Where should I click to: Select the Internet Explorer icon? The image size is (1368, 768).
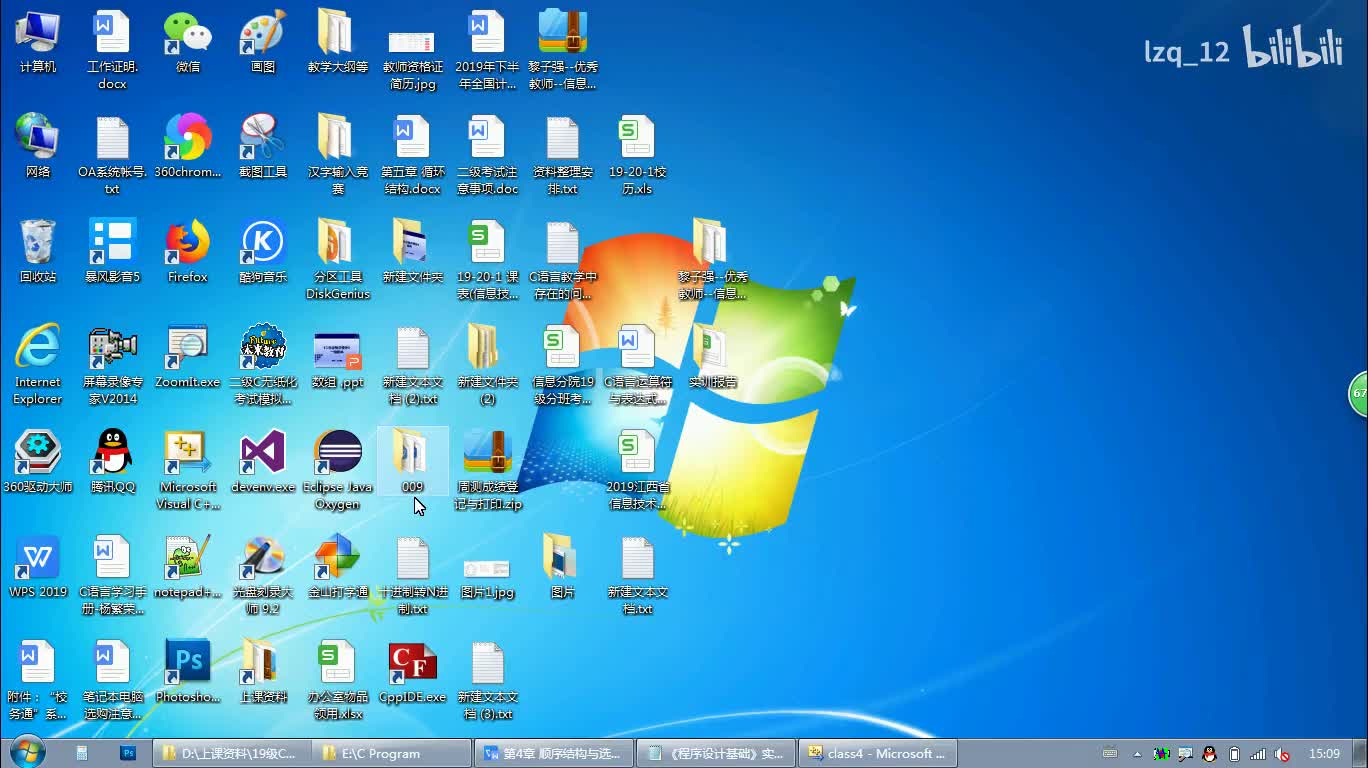[x=37, y=348]
